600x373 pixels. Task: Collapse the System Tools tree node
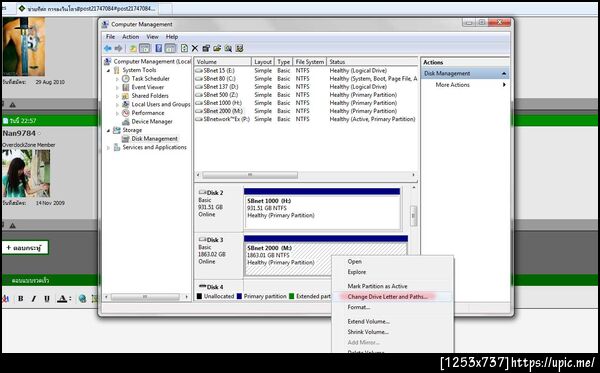tap(108, 70)
